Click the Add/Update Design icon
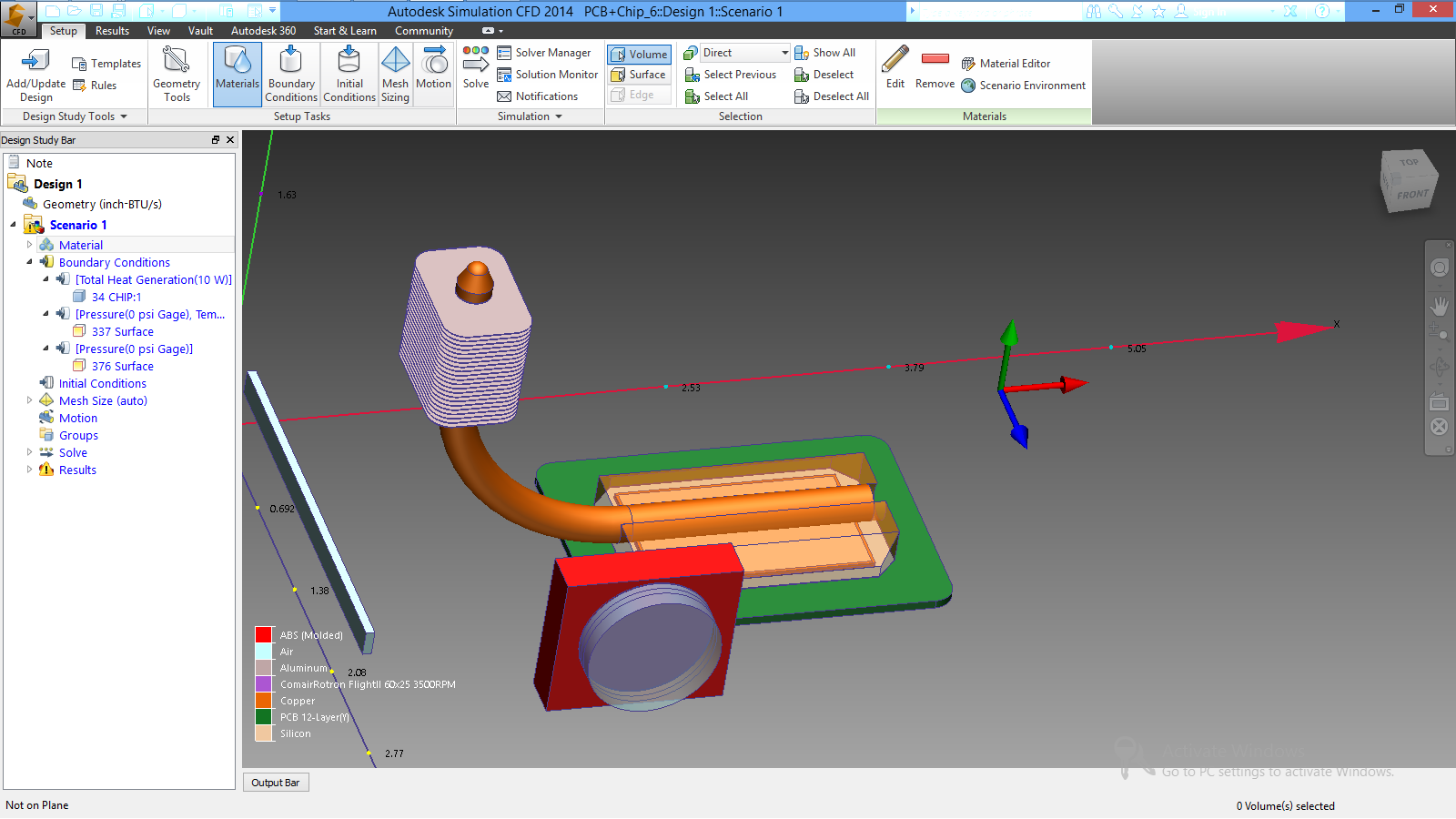1456x819 pixels. coord(35,61)
